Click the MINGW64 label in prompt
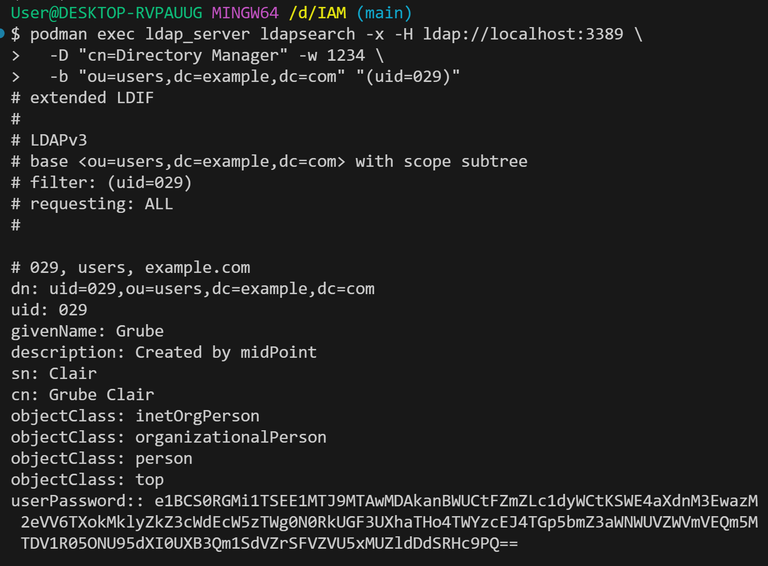Screen dimensions: 768x566 tap(245, 13)
